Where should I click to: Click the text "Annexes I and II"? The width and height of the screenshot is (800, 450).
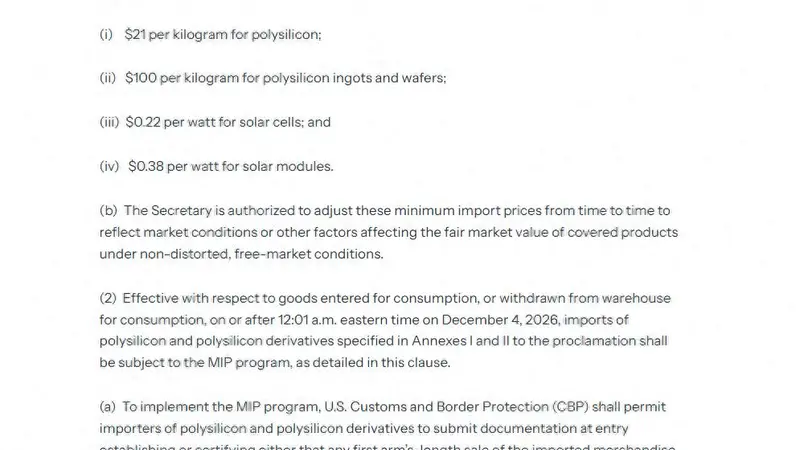(x=460, y=341)
